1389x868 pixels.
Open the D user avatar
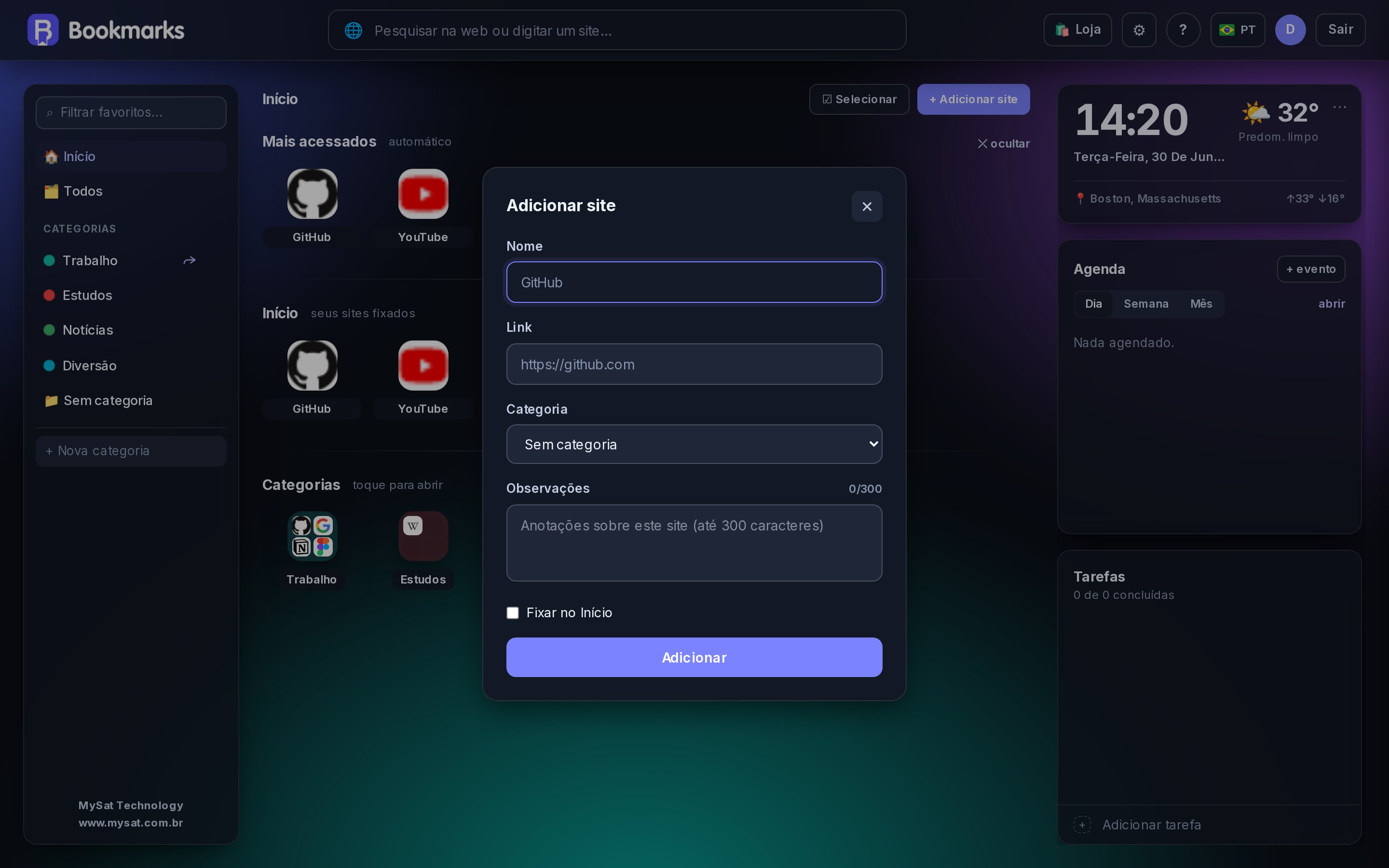[x=1290, y=30]
